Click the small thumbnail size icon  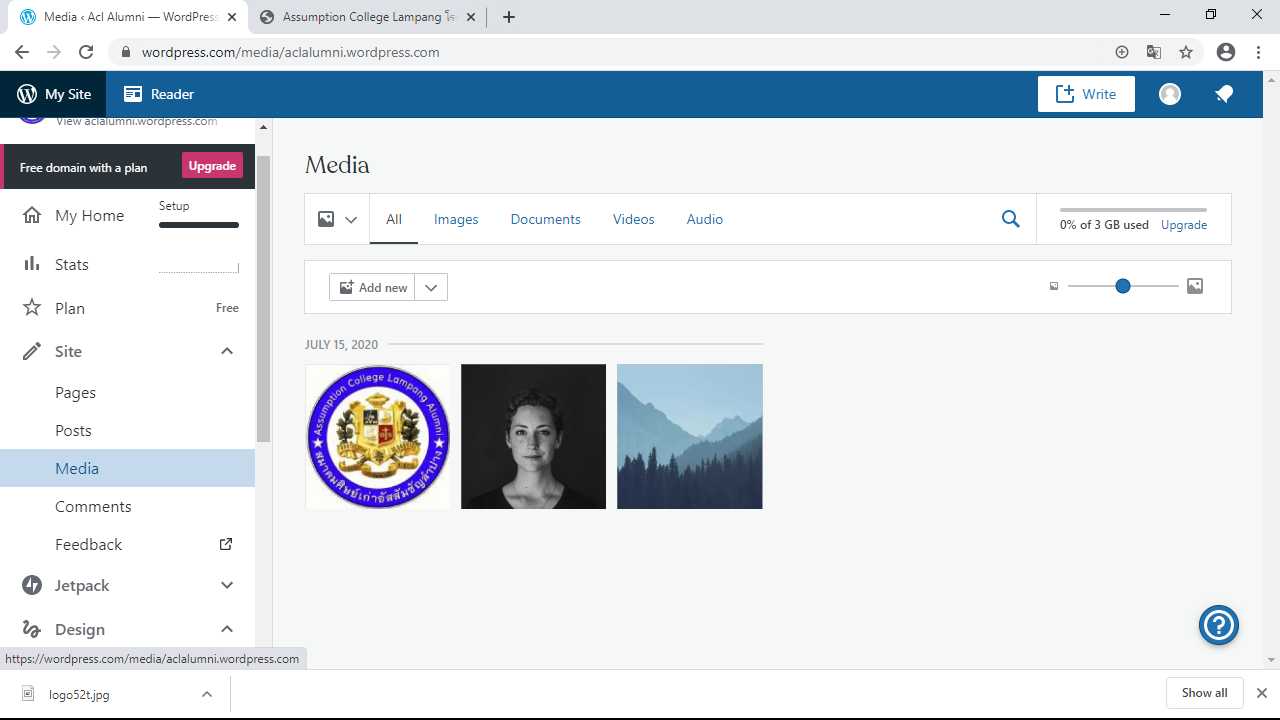1054,287
